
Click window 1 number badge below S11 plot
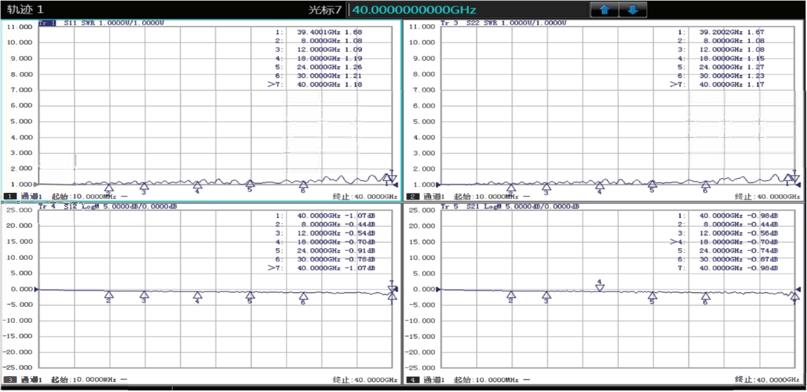[10, 196]
